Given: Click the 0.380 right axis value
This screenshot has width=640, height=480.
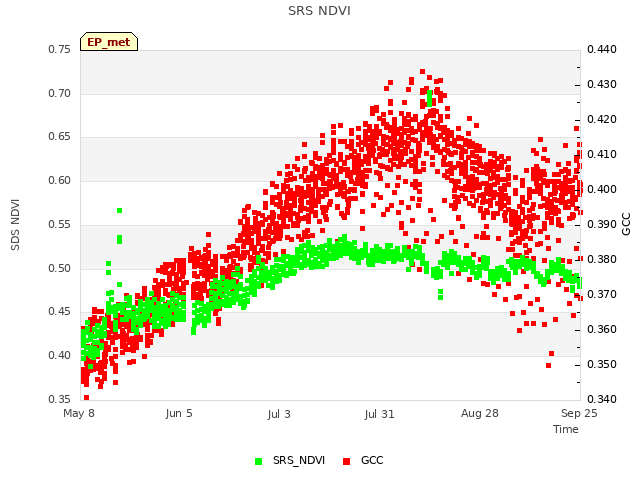Looking at the screenshot, I should click(x=602, y=260).
